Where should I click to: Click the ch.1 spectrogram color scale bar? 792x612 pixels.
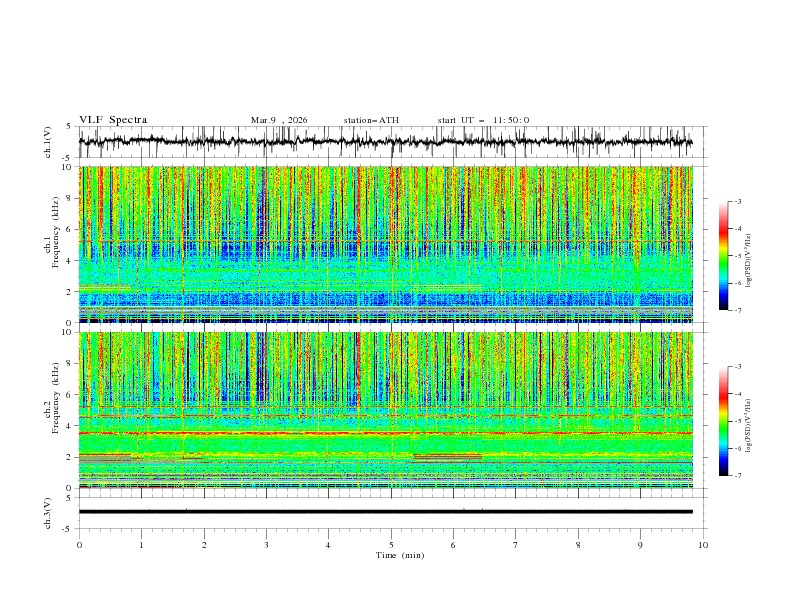click(x=723, y=256)
